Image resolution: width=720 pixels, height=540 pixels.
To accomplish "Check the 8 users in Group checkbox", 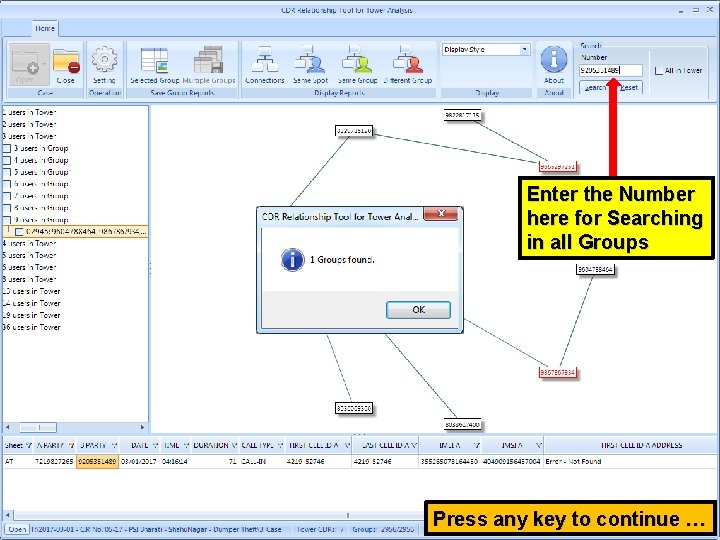I will tap(7, 208).
